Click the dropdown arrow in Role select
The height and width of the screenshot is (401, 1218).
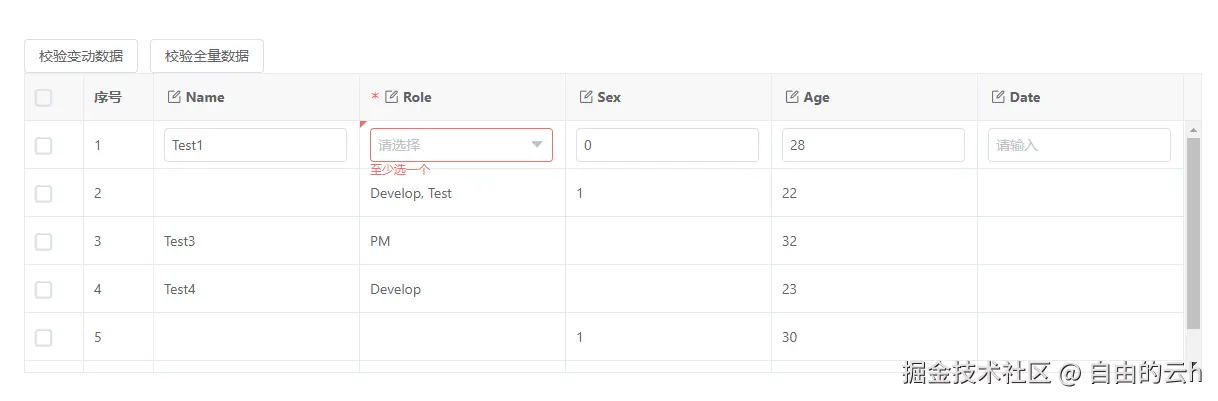coord(537,145)
